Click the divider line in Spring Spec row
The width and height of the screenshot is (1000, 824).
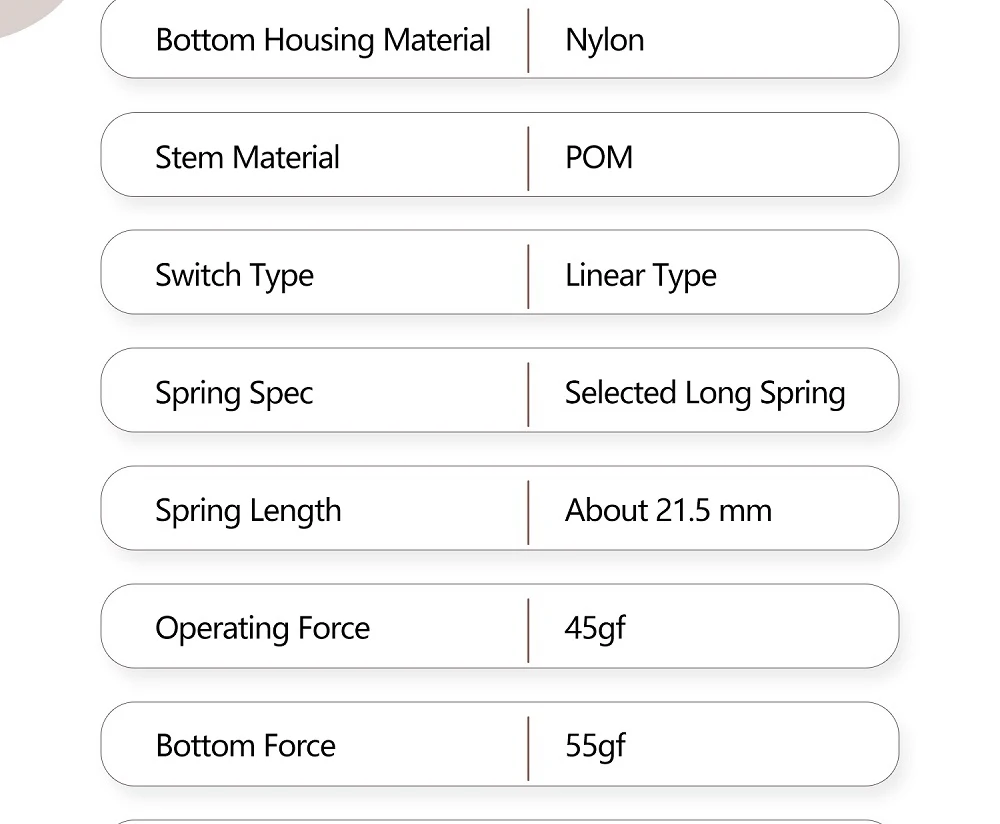(528, 393)
